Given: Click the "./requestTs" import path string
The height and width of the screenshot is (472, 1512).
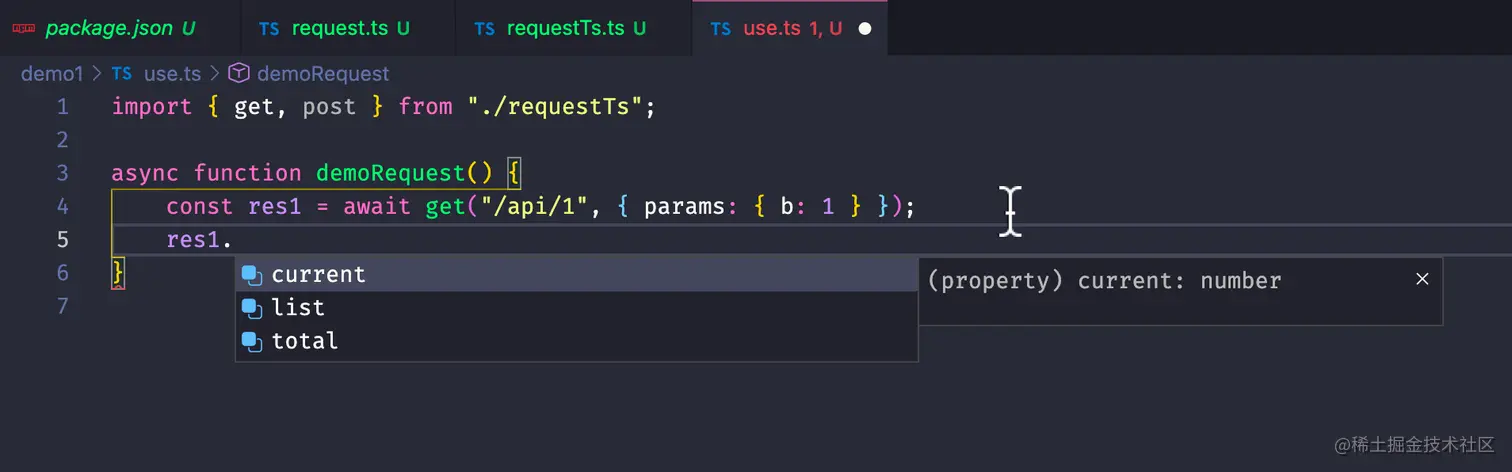Looking at the screenshot, I should 554,107.
